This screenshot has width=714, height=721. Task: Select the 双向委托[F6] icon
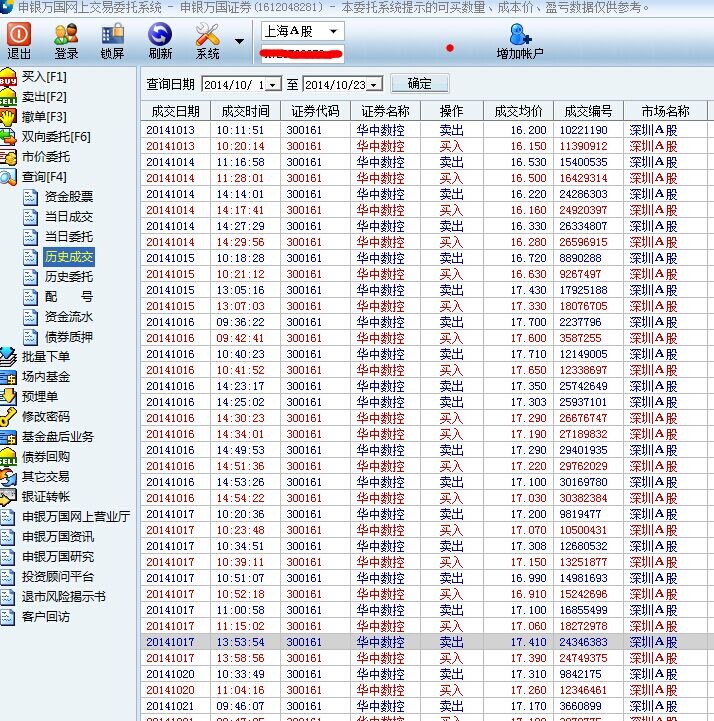click(8, 137)
